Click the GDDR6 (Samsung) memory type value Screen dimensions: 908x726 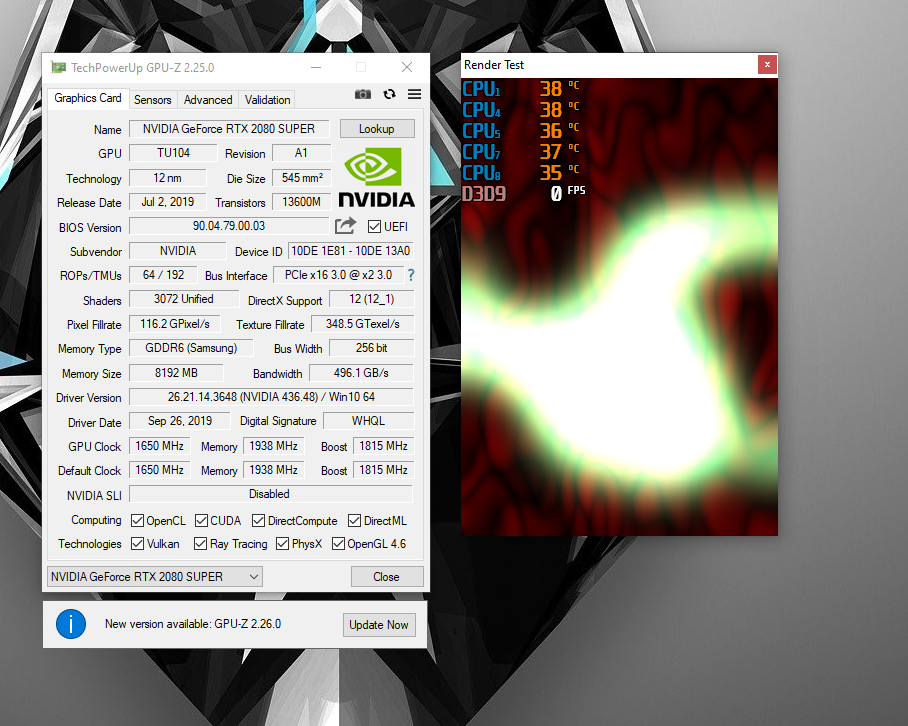(x=191, y=348)
